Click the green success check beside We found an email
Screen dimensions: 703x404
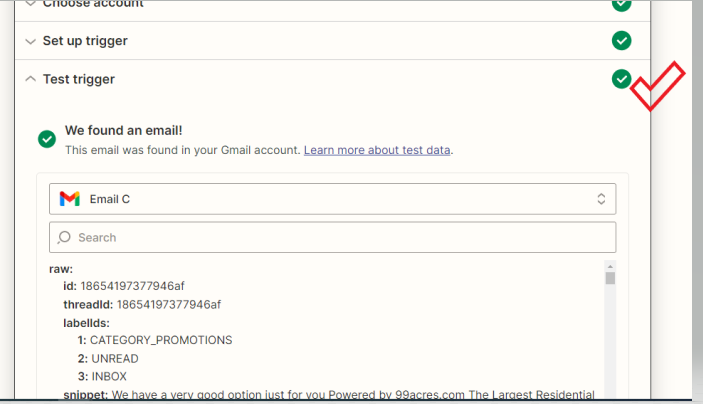(47, 139)
